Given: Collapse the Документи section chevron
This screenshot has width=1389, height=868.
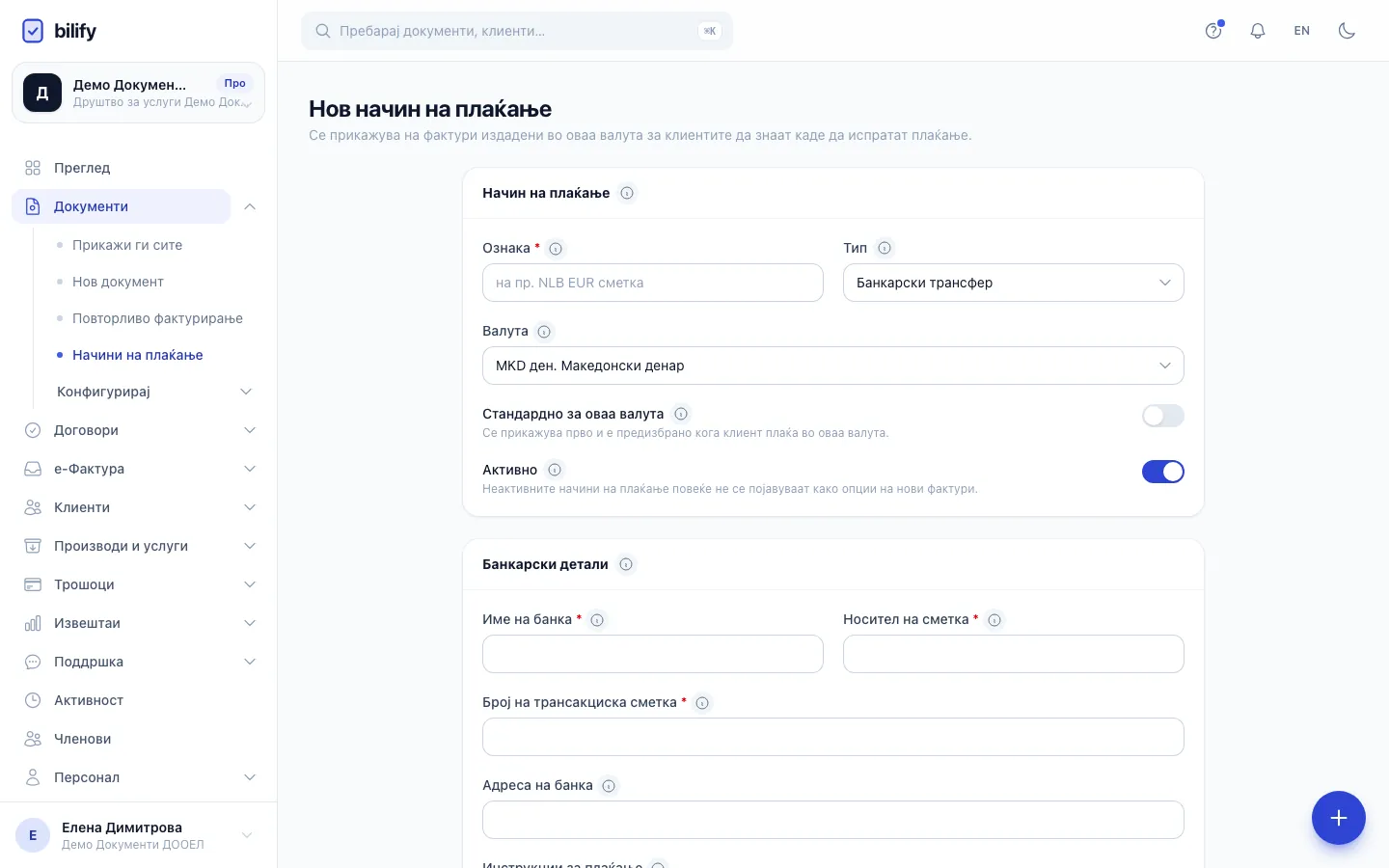Looking at the screenshot, I should click(250, 206).
